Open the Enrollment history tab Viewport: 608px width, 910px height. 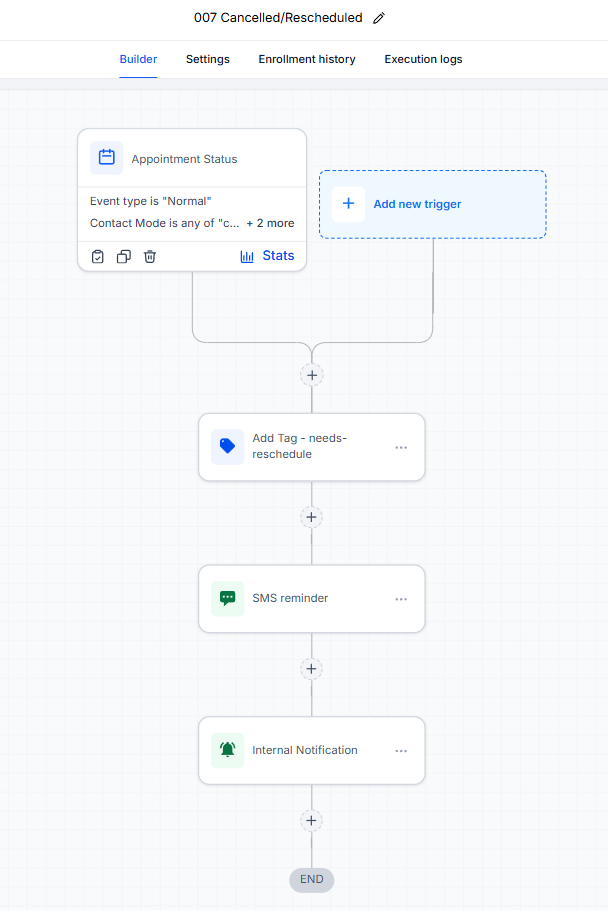point(307,59)
